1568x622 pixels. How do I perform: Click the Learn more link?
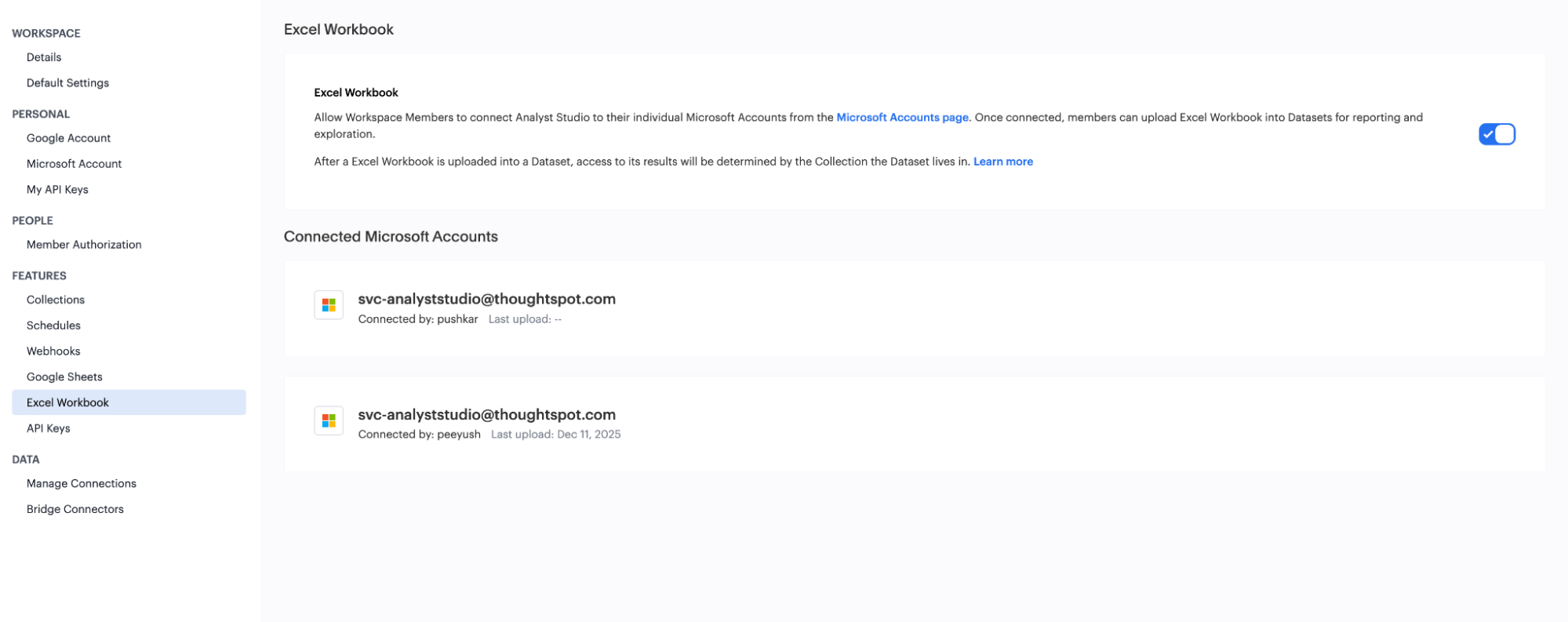click(x=1002, y=162)
